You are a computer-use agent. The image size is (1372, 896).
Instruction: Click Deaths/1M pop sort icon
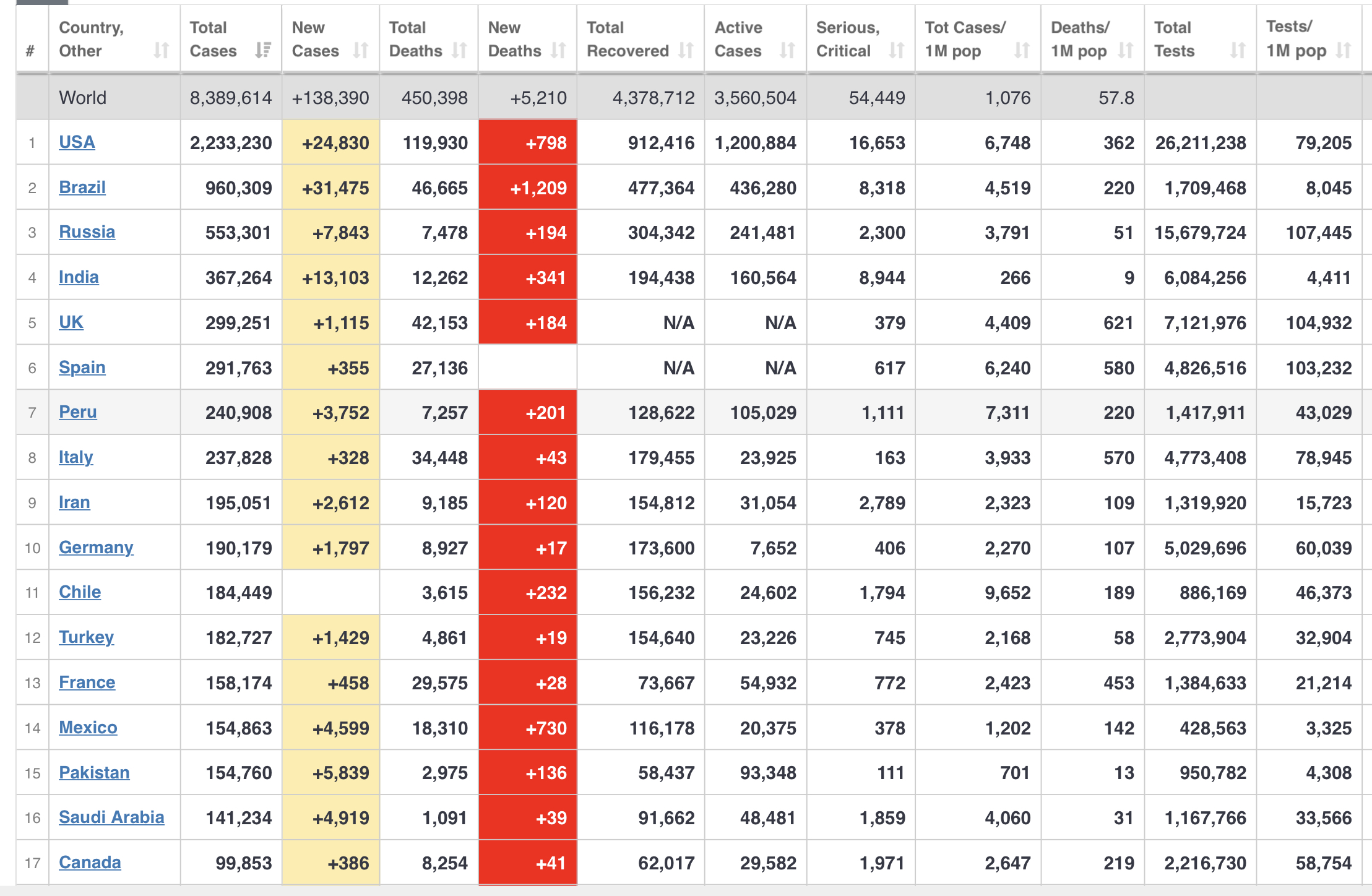pos(1126,50)
